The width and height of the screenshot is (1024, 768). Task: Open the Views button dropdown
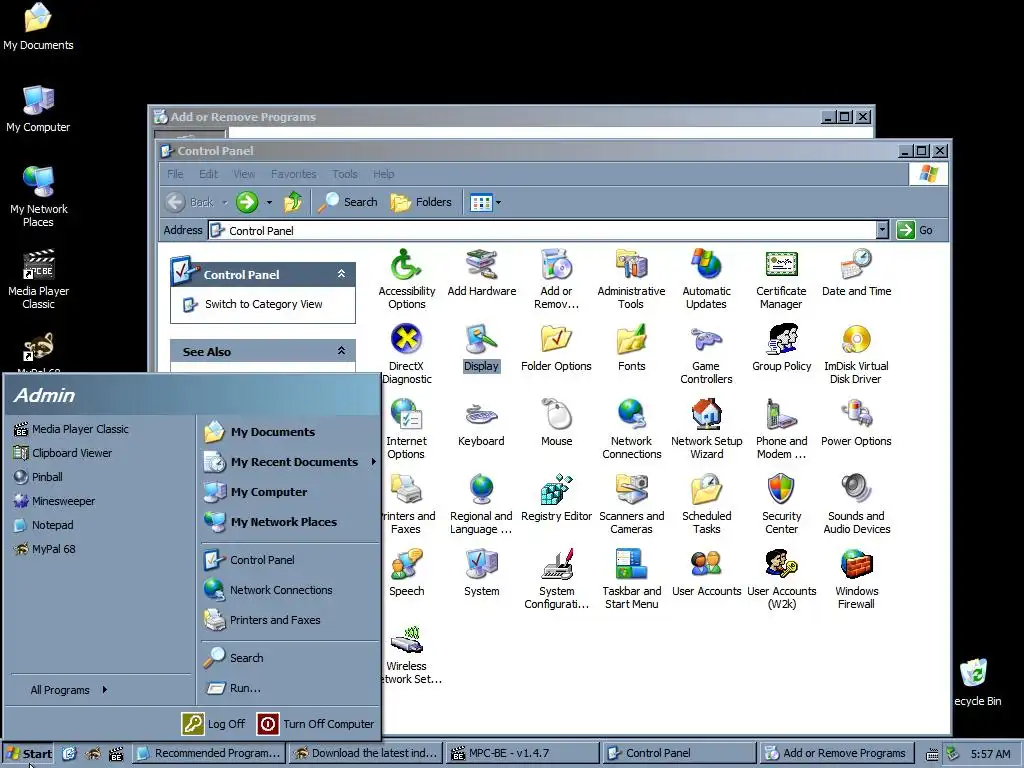pyautogui.click(x=498, y=202)
